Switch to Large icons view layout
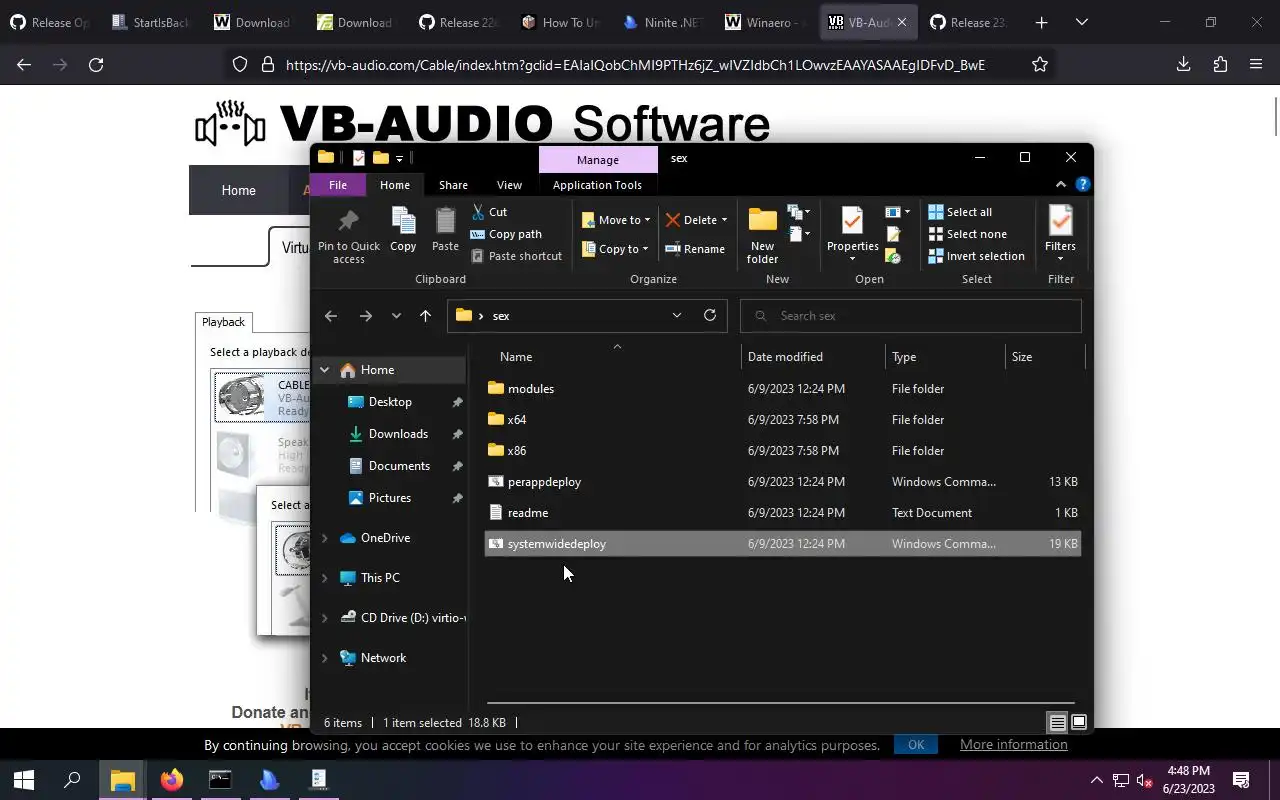The width and height of the screenshot is (1280, 800). point(1079,722)
